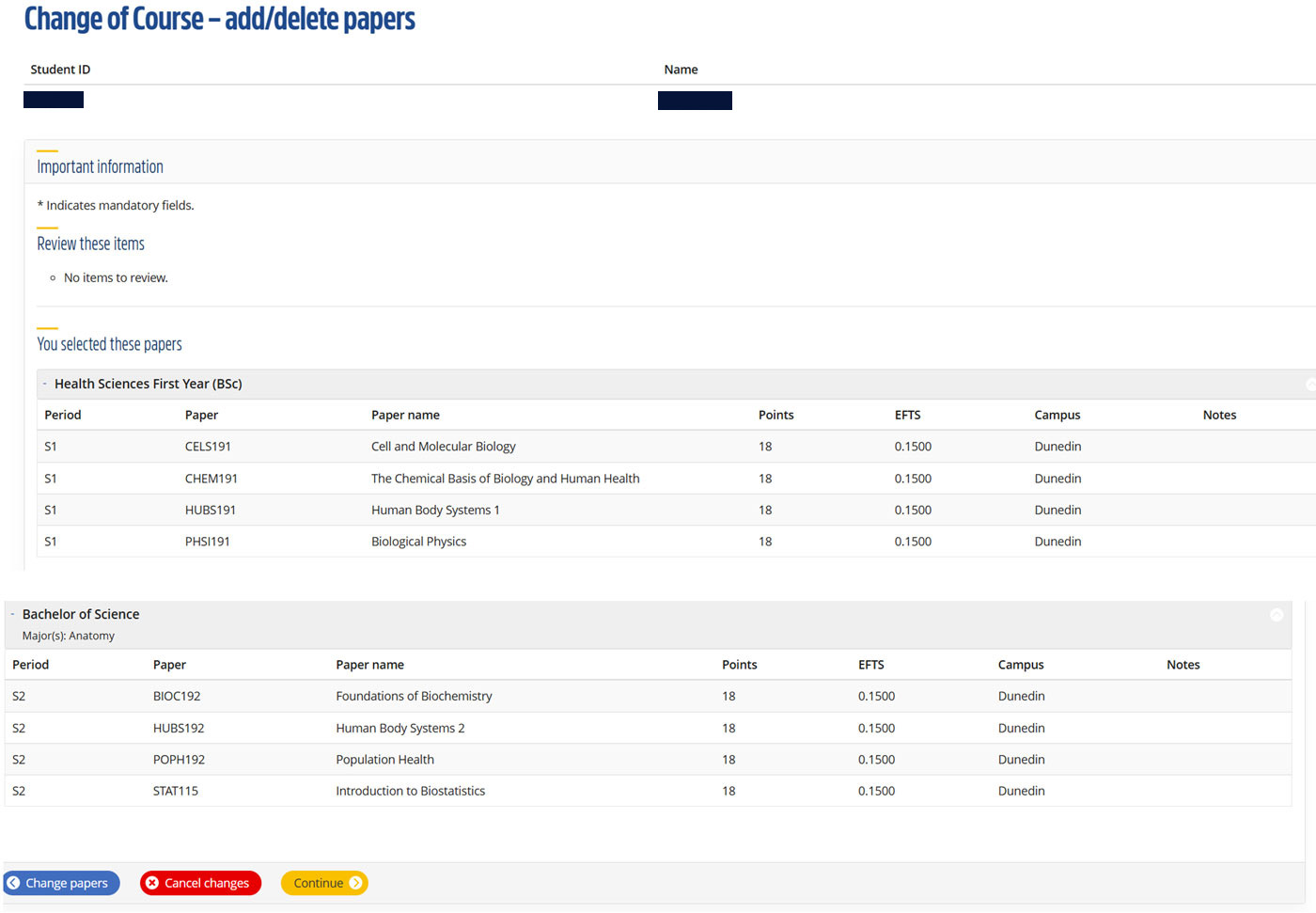Click 'The Chemical Basis of Biology and Human Health'
This screenshot has width=1316, height=913.
point(506,479)
